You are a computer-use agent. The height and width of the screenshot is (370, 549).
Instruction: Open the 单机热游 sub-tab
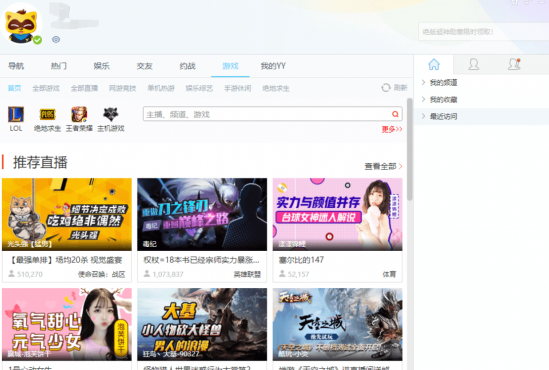coord(161,88)
